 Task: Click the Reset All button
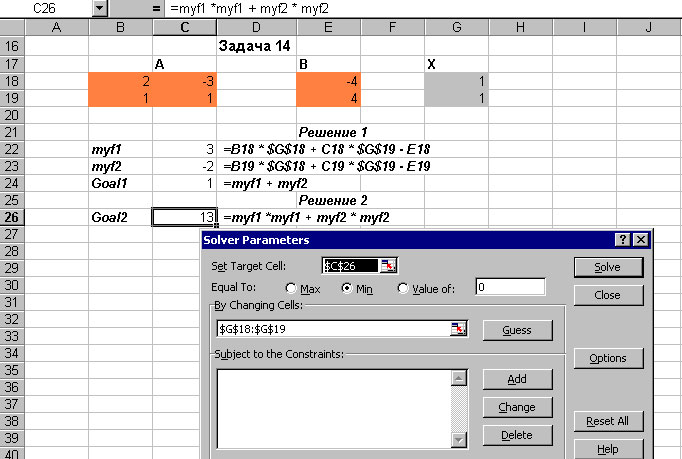click(607, 421)
